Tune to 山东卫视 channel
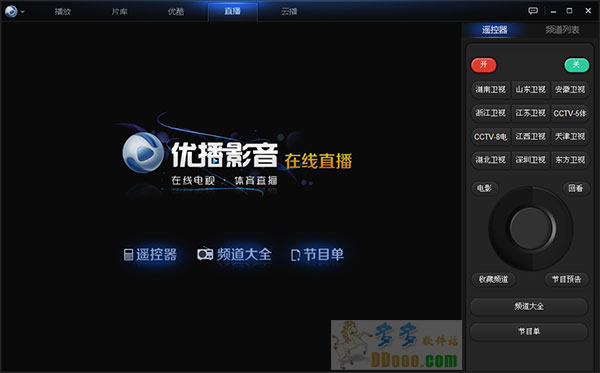The width and height of the screenshot is (600, 373). [530, 90]
